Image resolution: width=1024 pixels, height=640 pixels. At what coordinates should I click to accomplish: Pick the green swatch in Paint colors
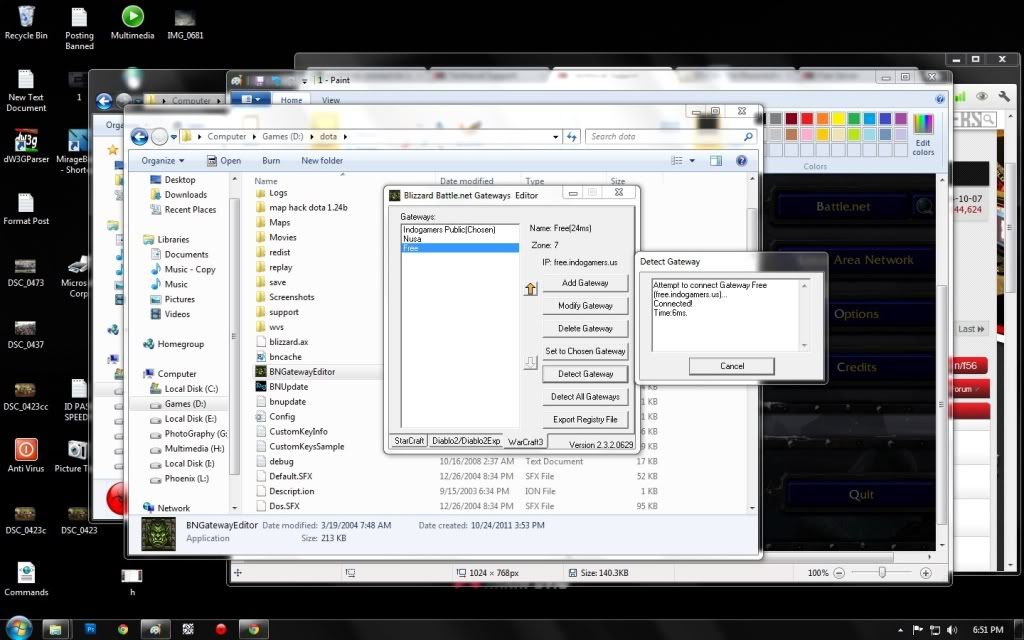854,118
